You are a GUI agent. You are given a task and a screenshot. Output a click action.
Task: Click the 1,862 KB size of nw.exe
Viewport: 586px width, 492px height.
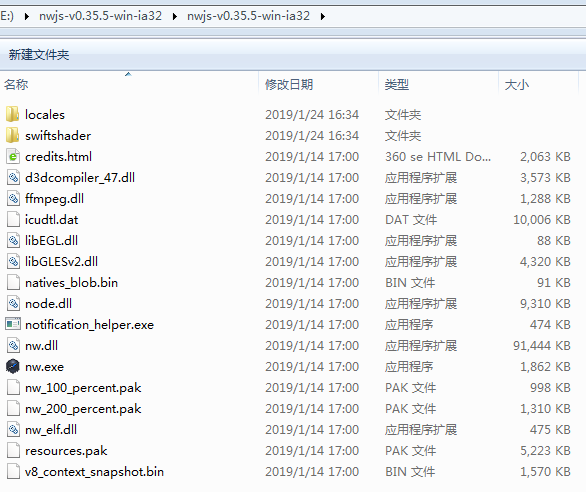[x=545, y=367]
